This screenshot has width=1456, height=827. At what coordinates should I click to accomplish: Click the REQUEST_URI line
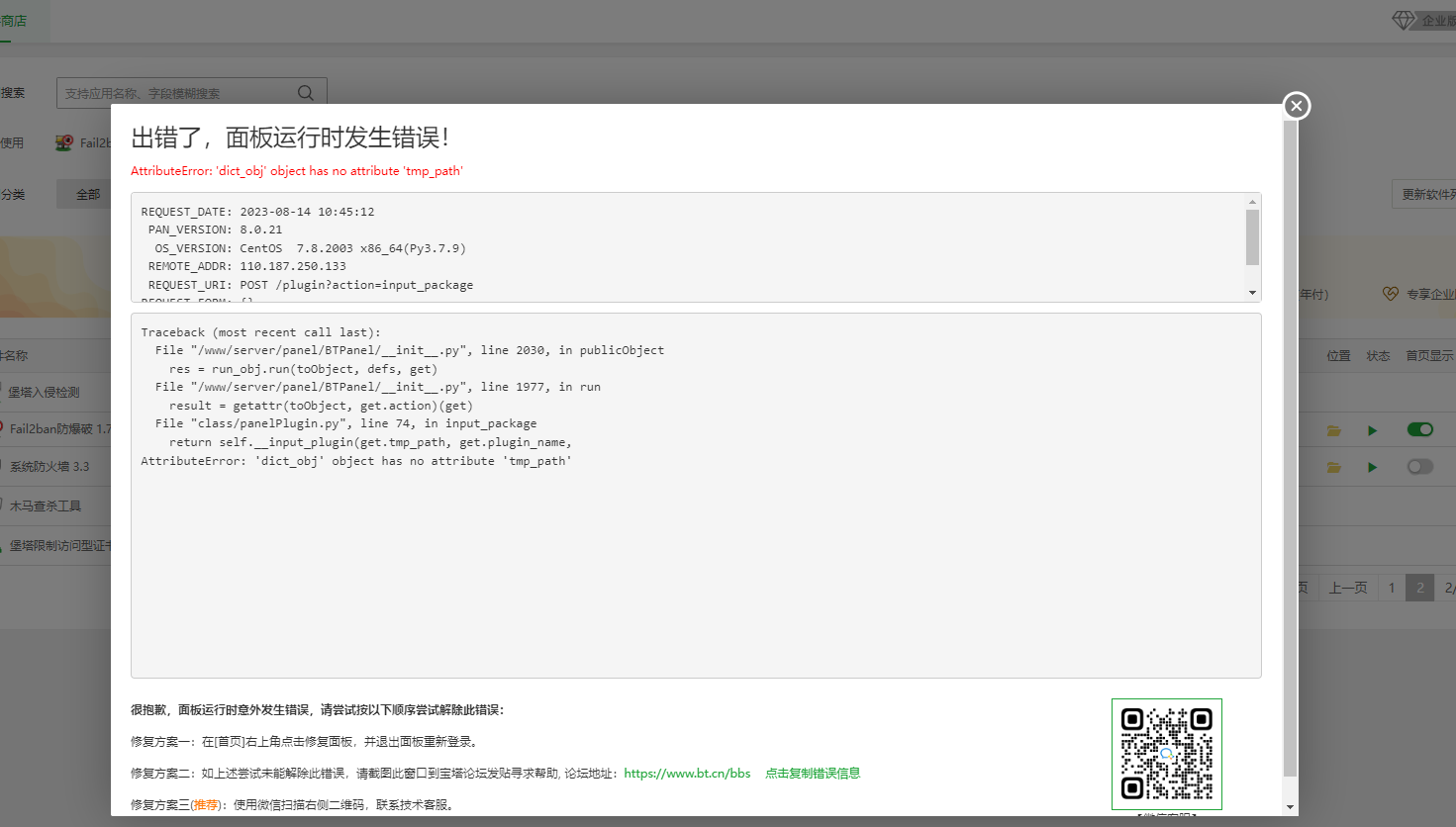click(x=311, y=285)
